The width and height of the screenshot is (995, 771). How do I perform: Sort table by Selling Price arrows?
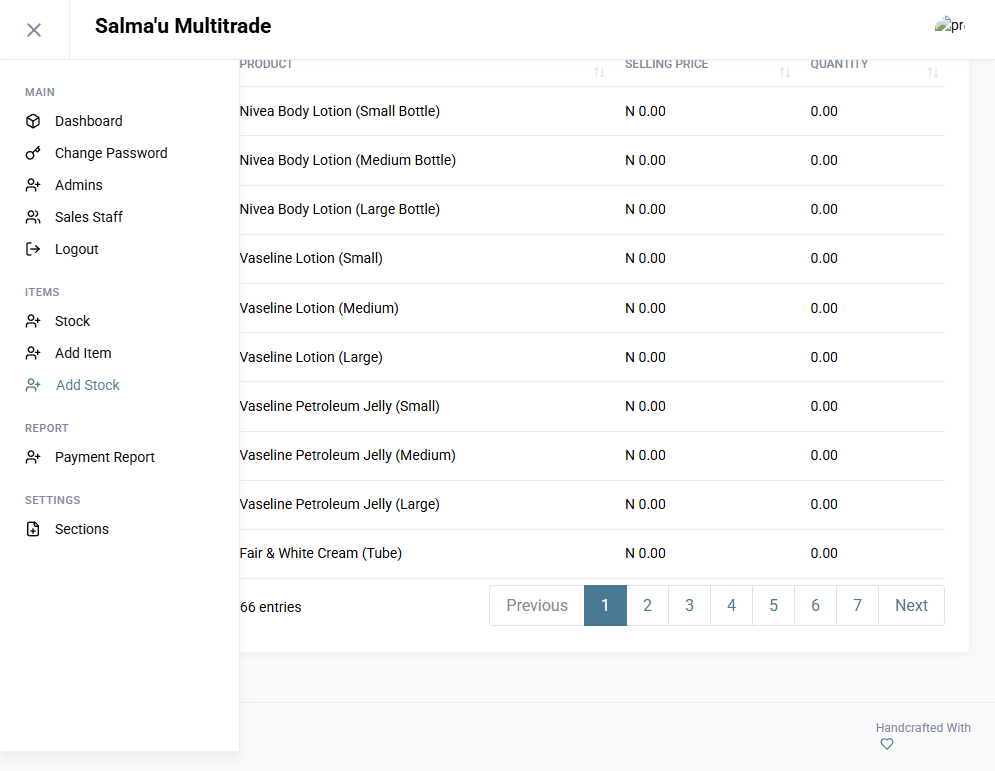point(785,72)
